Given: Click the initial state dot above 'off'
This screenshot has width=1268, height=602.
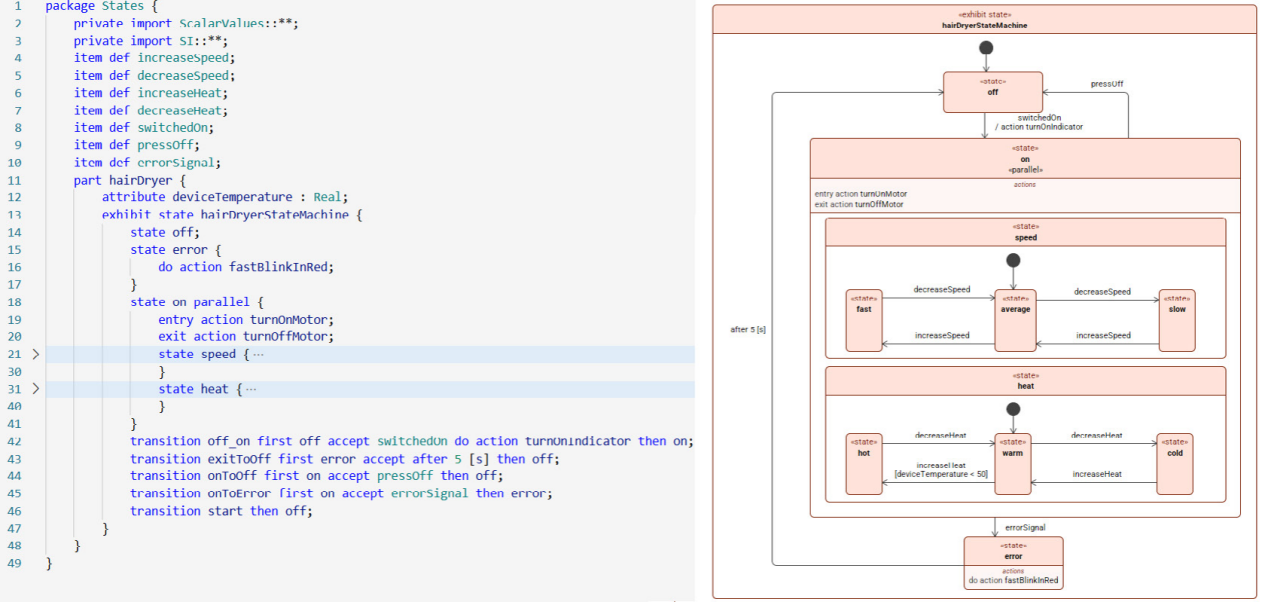Looking at the screenshot, I should pyautogui.click(x=986, y=48).
